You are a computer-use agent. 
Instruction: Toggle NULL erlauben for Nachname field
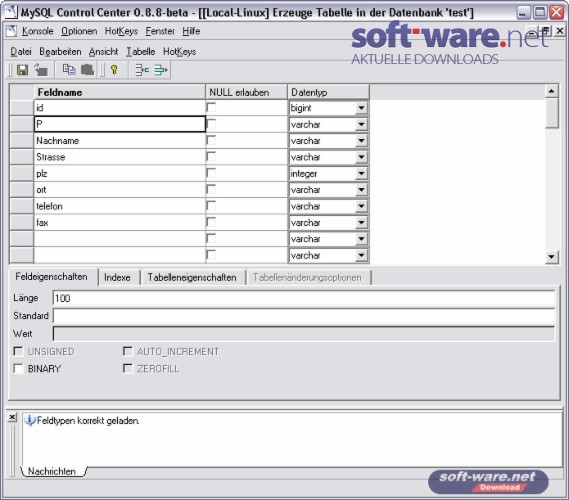tap(211, 140)
